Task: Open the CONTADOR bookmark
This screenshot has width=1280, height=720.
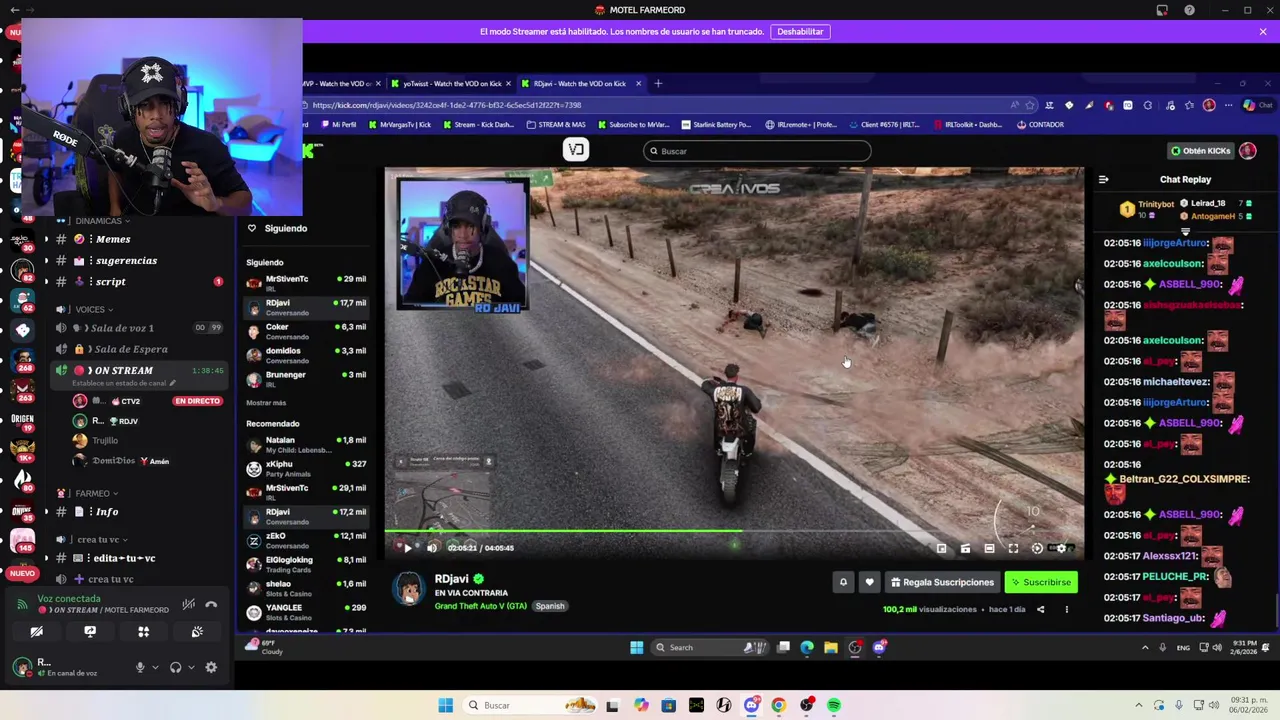Action: coord(1040,125)
